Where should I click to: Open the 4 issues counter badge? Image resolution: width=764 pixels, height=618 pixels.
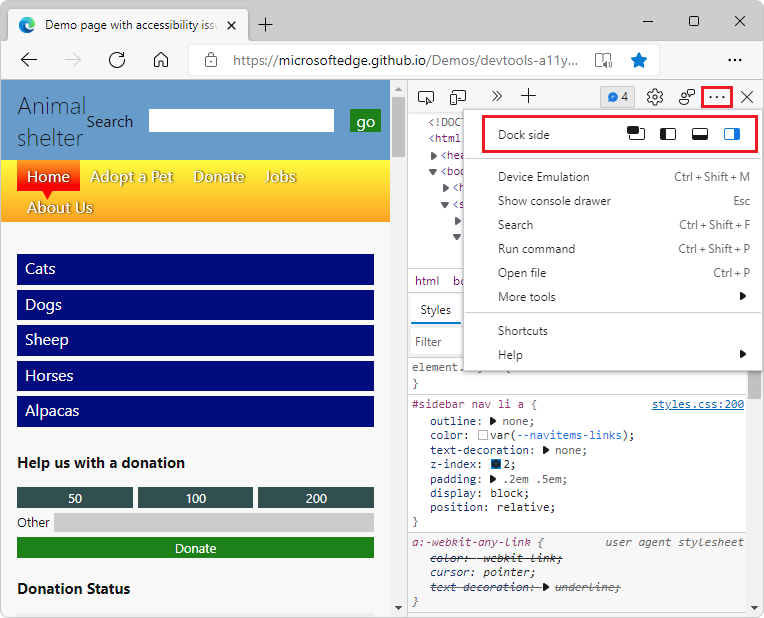(617, 97)
